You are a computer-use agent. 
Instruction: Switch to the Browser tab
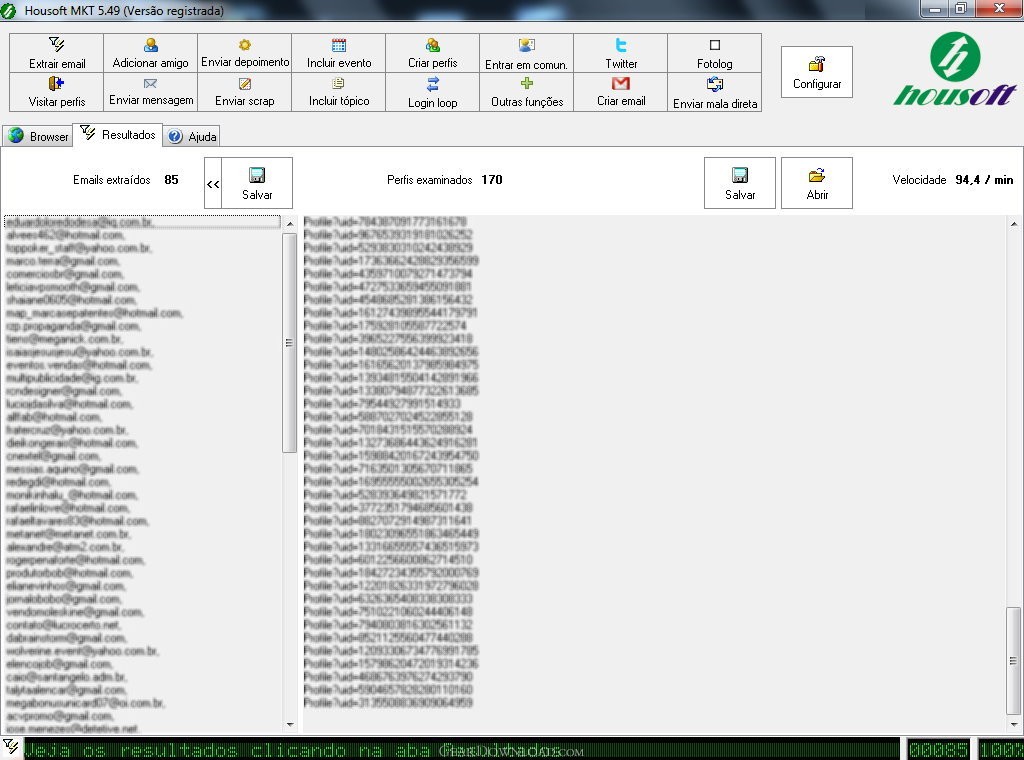(x=38, y=136)
